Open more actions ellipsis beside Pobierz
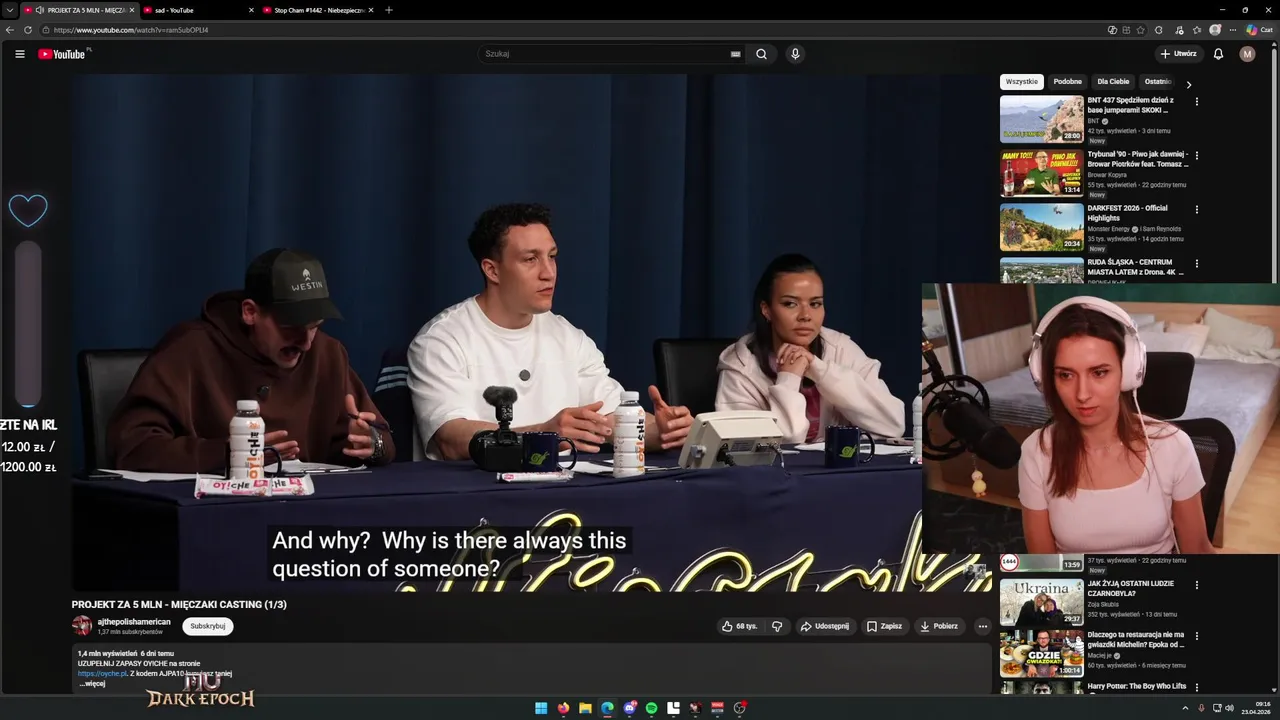 pos(982,626)
